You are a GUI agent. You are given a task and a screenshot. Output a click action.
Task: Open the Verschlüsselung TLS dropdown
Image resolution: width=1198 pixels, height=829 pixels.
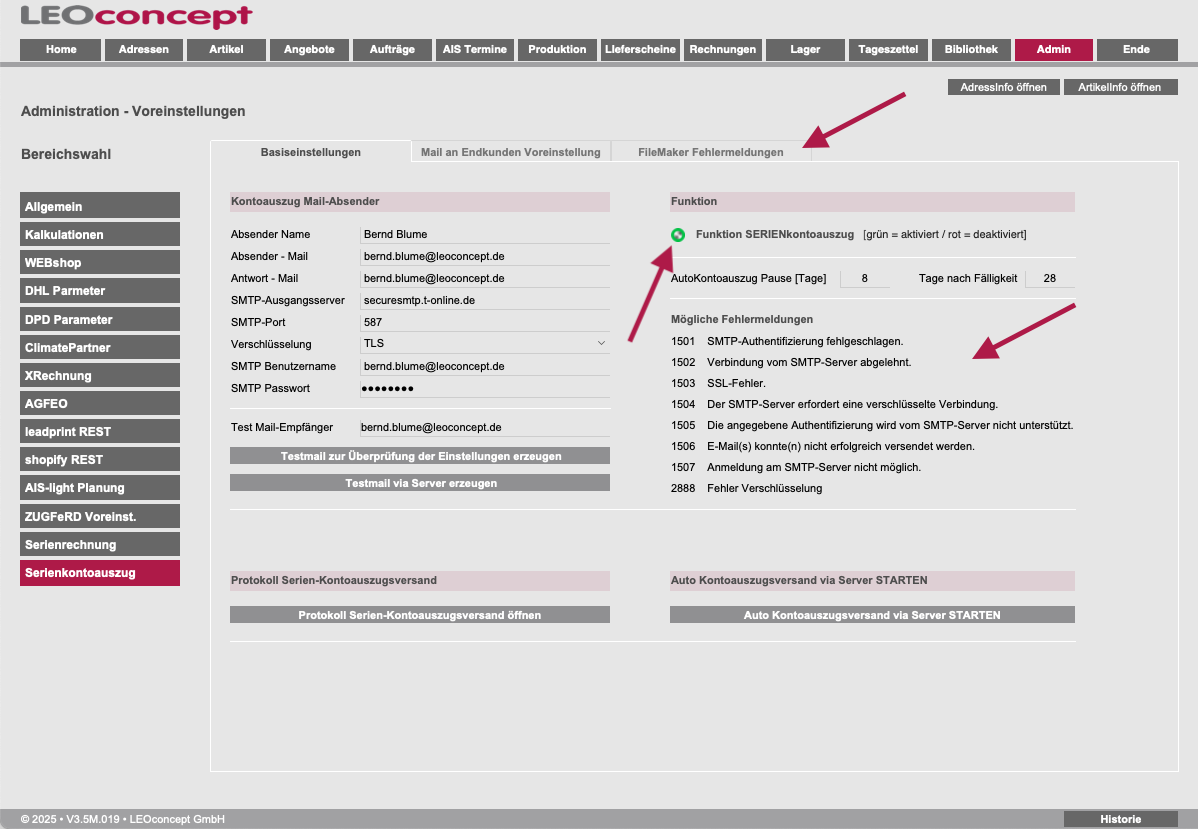point(485,344)
